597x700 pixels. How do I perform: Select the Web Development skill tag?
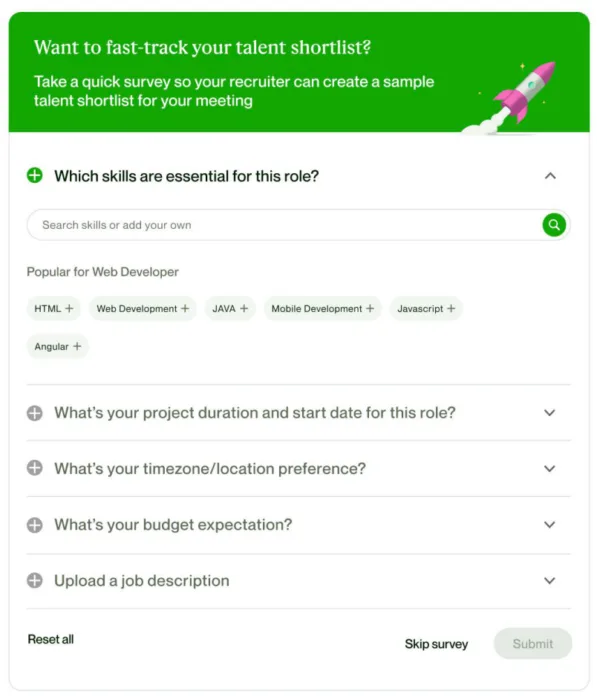coord(143,308)
